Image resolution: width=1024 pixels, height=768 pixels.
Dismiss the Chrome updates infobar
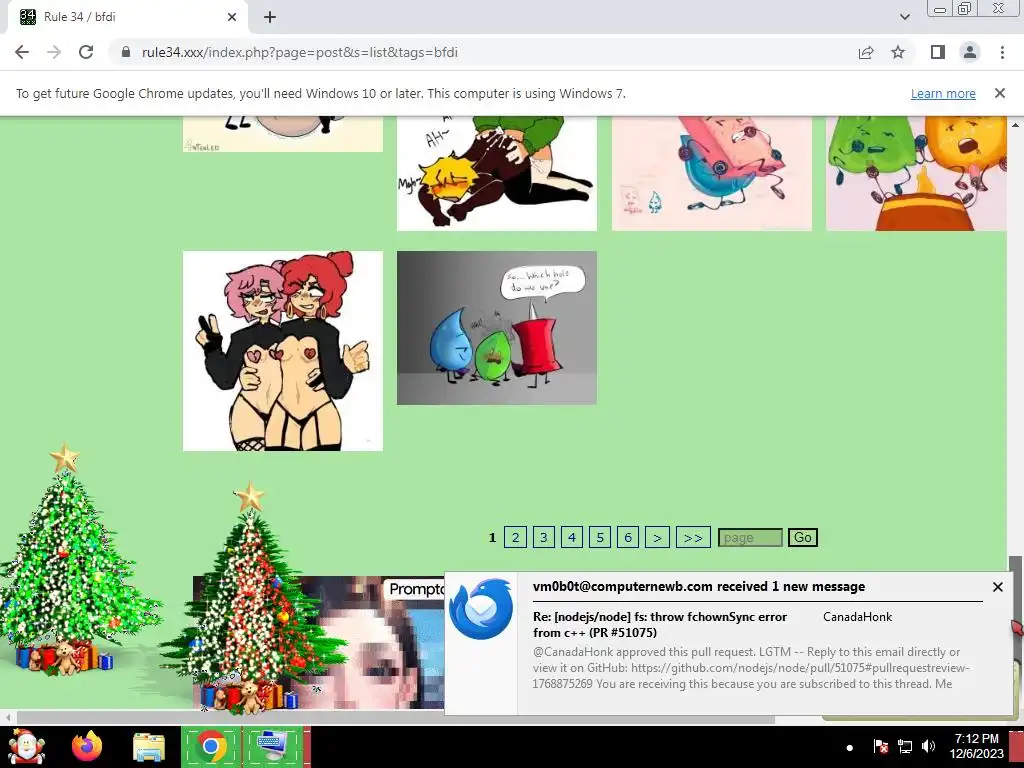[999, 93]
